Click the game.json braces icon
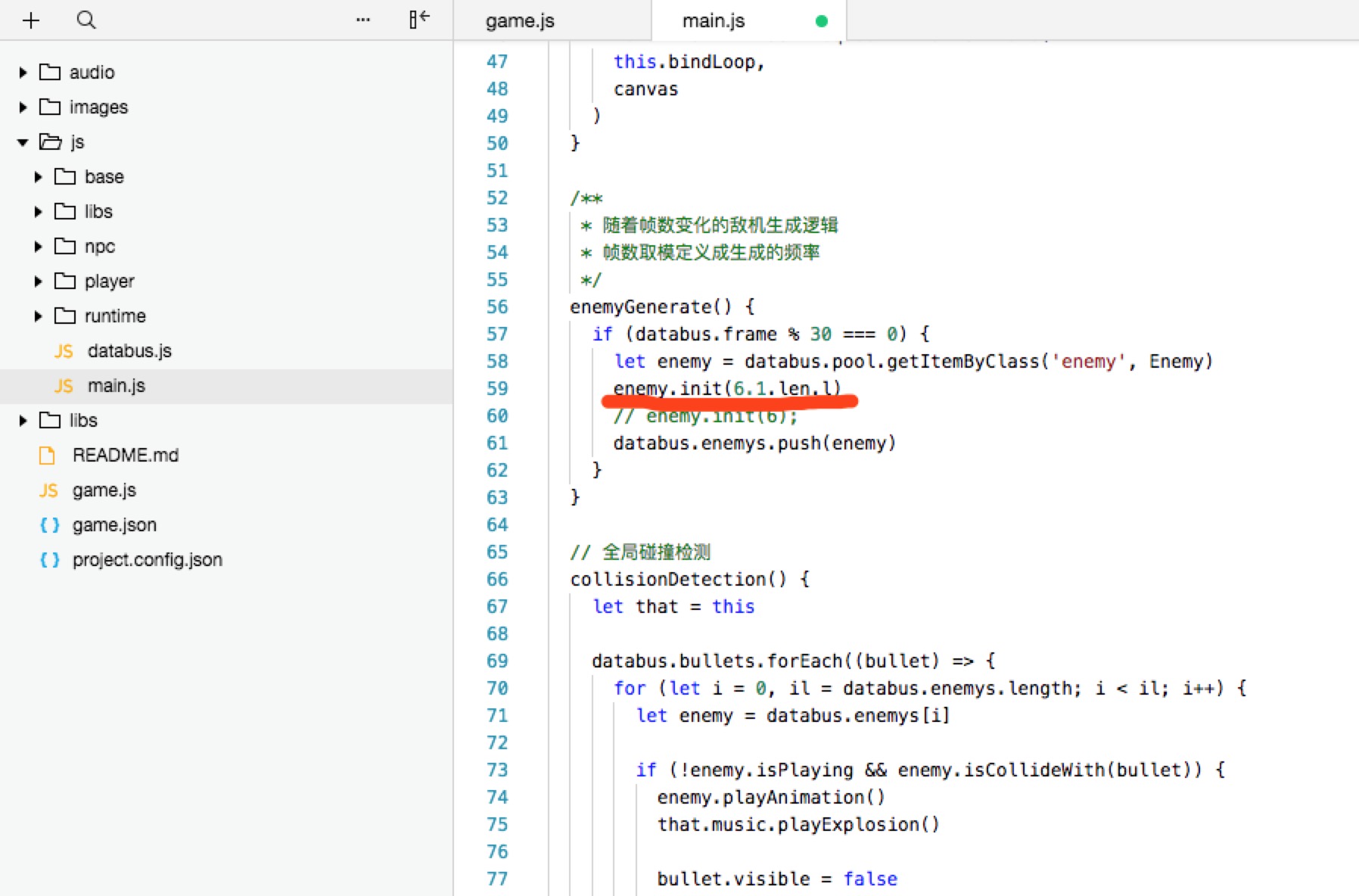The width and height of the screenshot is (1359, 896). point(49,525)
